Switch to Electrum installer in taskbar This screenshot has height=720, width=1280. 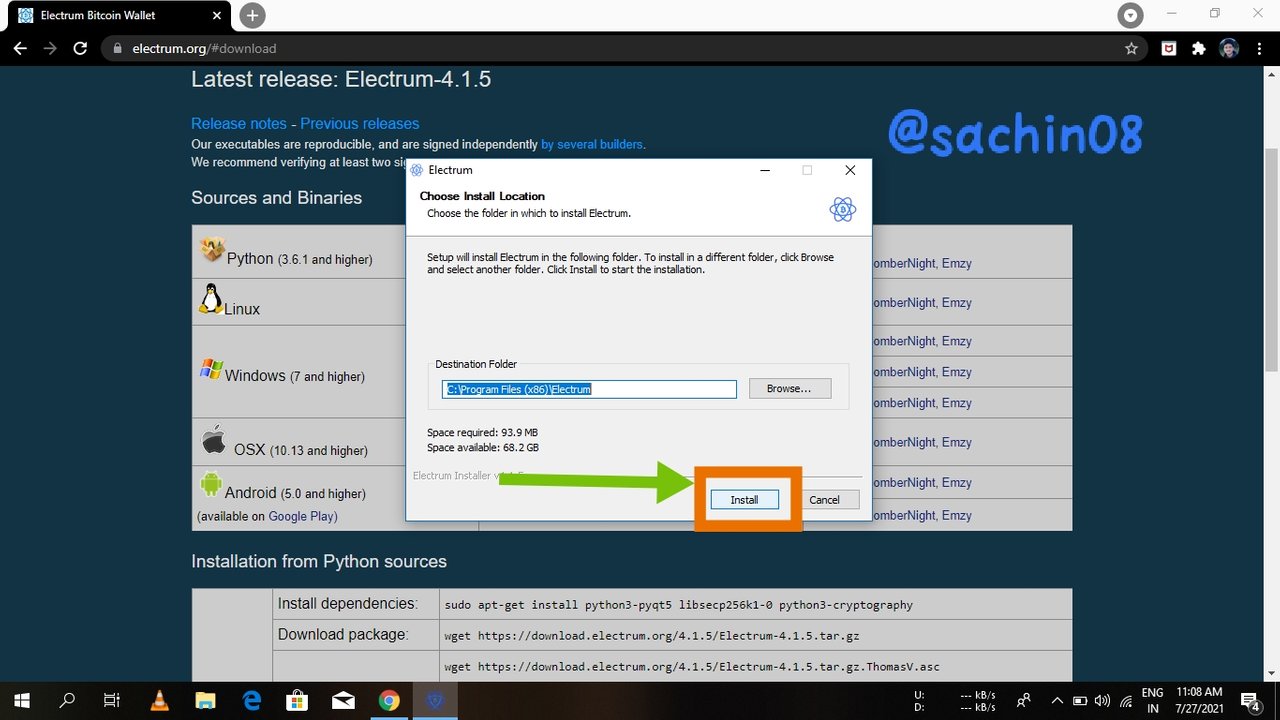tap(435, 700)
